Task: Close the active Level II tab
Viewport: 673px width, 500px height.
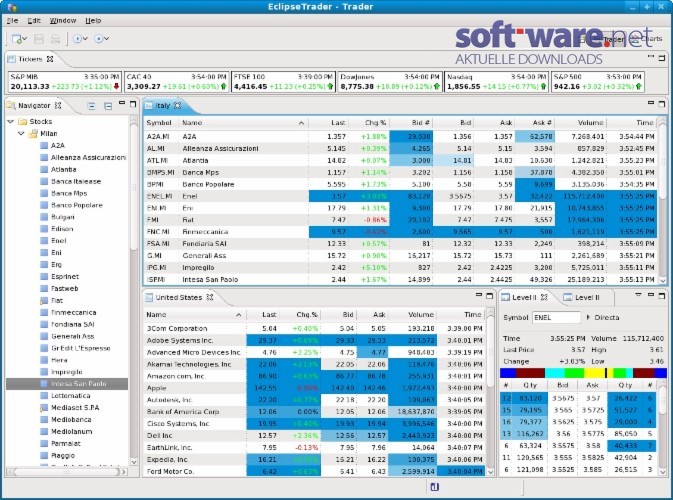Action: pos(544,297)
